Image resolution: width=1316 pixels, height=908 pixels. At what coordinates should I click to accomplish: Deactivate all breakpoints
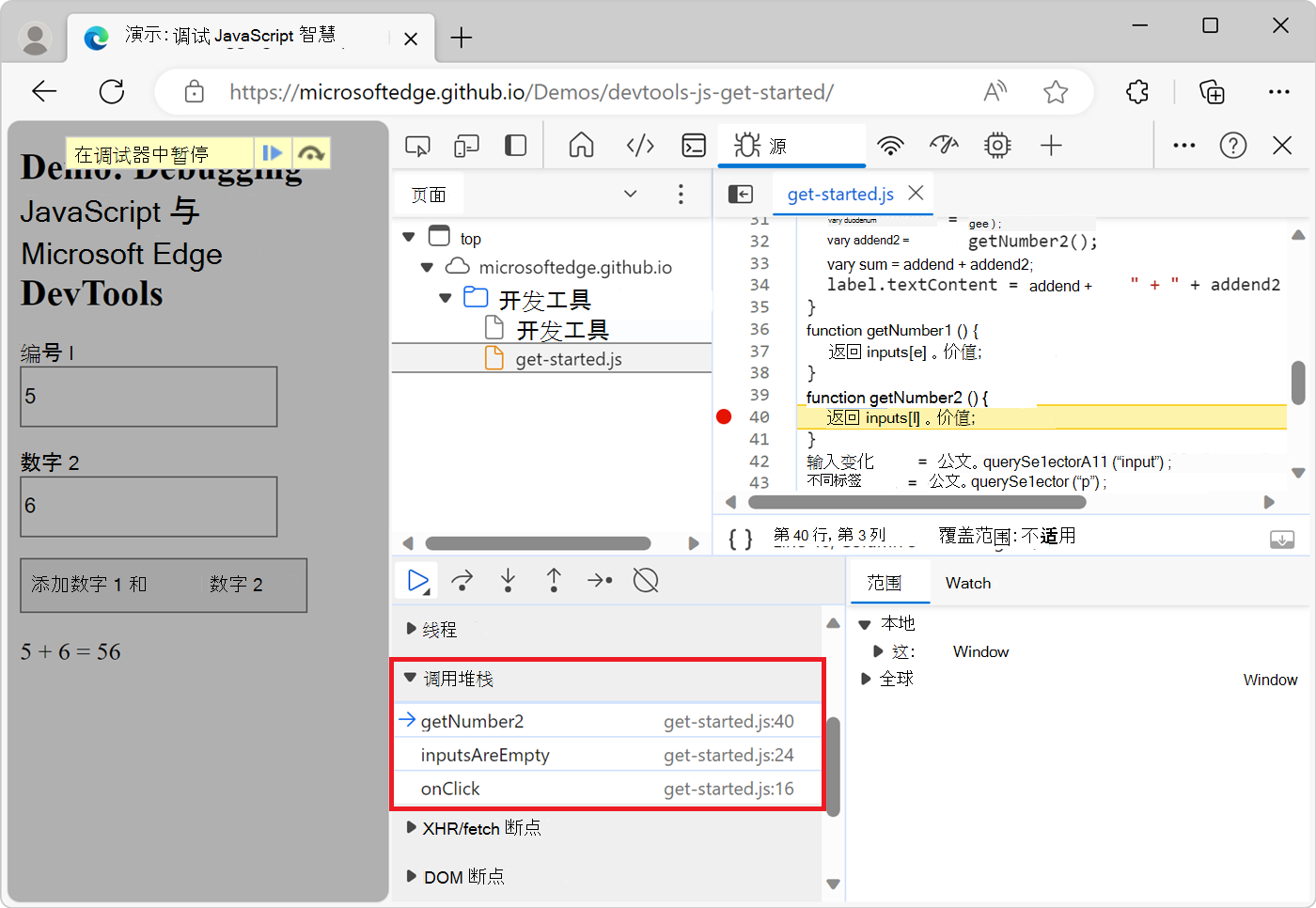(x=646, y=580)
